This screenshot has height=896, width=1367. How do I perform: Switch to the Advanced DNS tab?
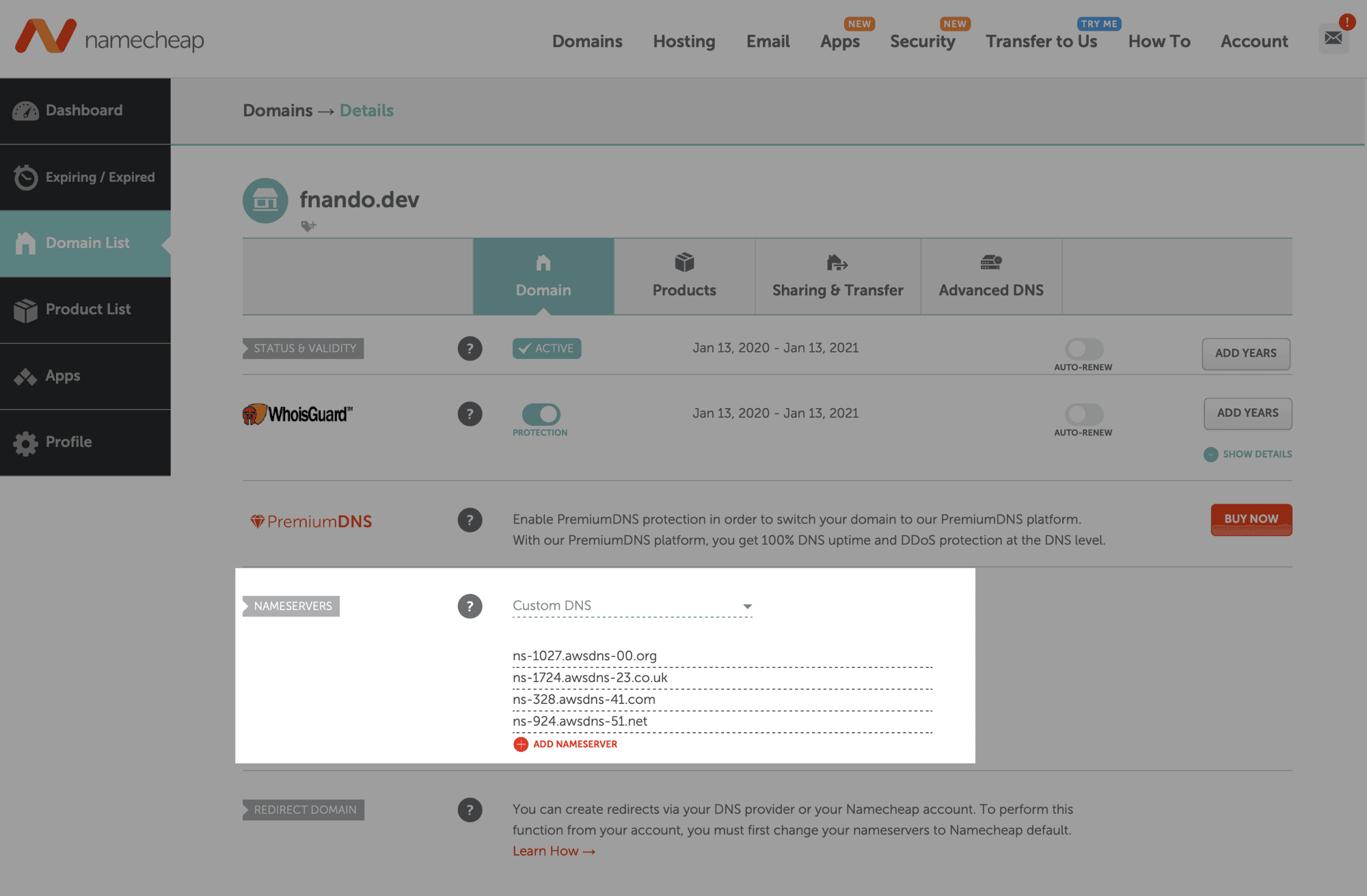coord(991,276)
